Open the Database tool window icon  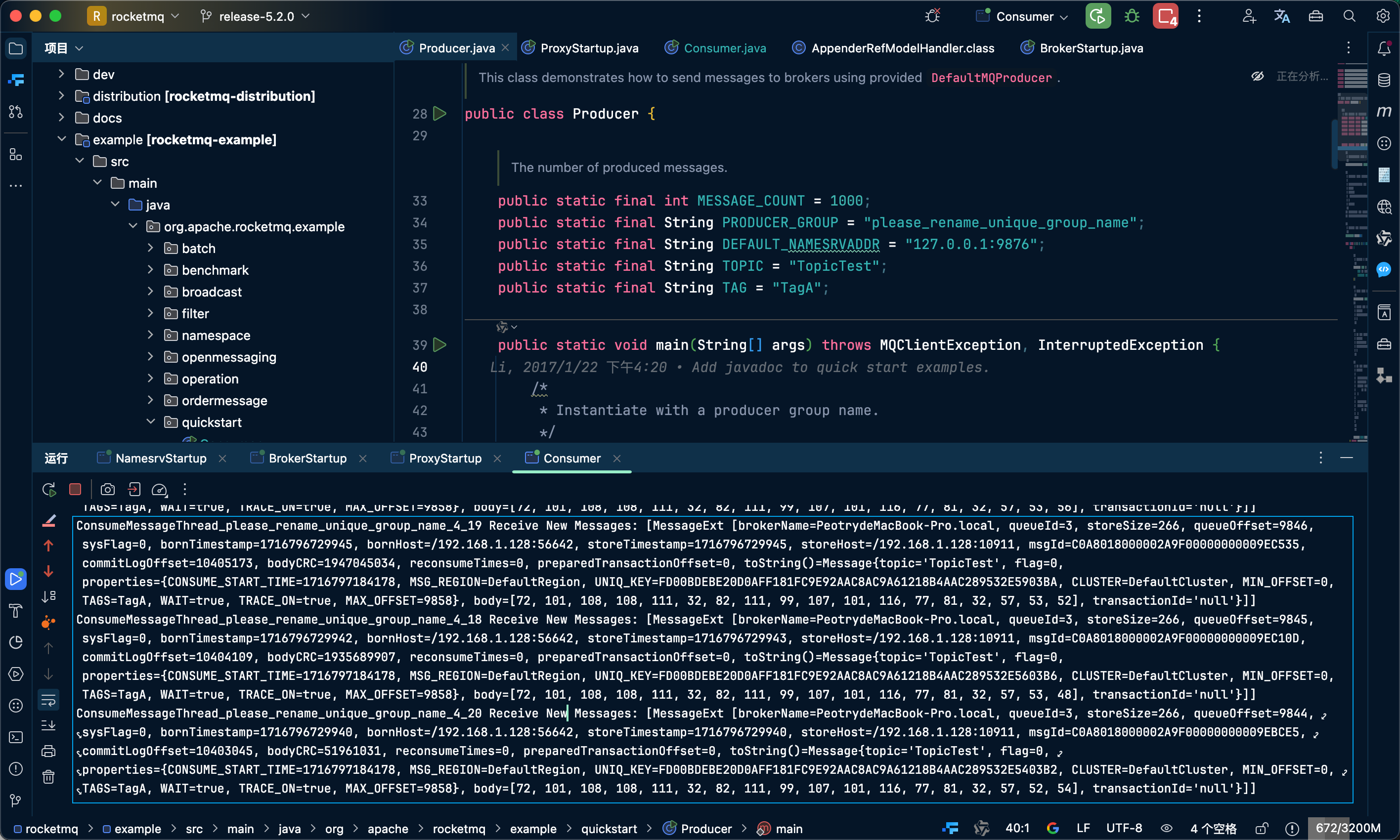pos(1384,80)
